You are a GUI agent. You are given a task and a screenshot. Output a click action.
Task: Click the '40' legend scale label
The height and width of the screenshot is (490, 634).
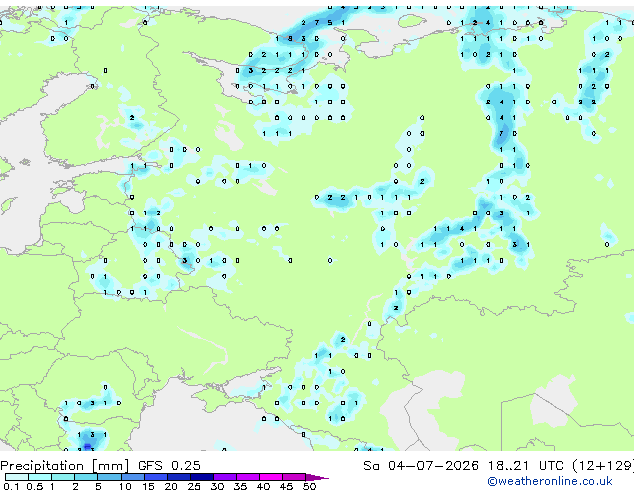point(263,486)
